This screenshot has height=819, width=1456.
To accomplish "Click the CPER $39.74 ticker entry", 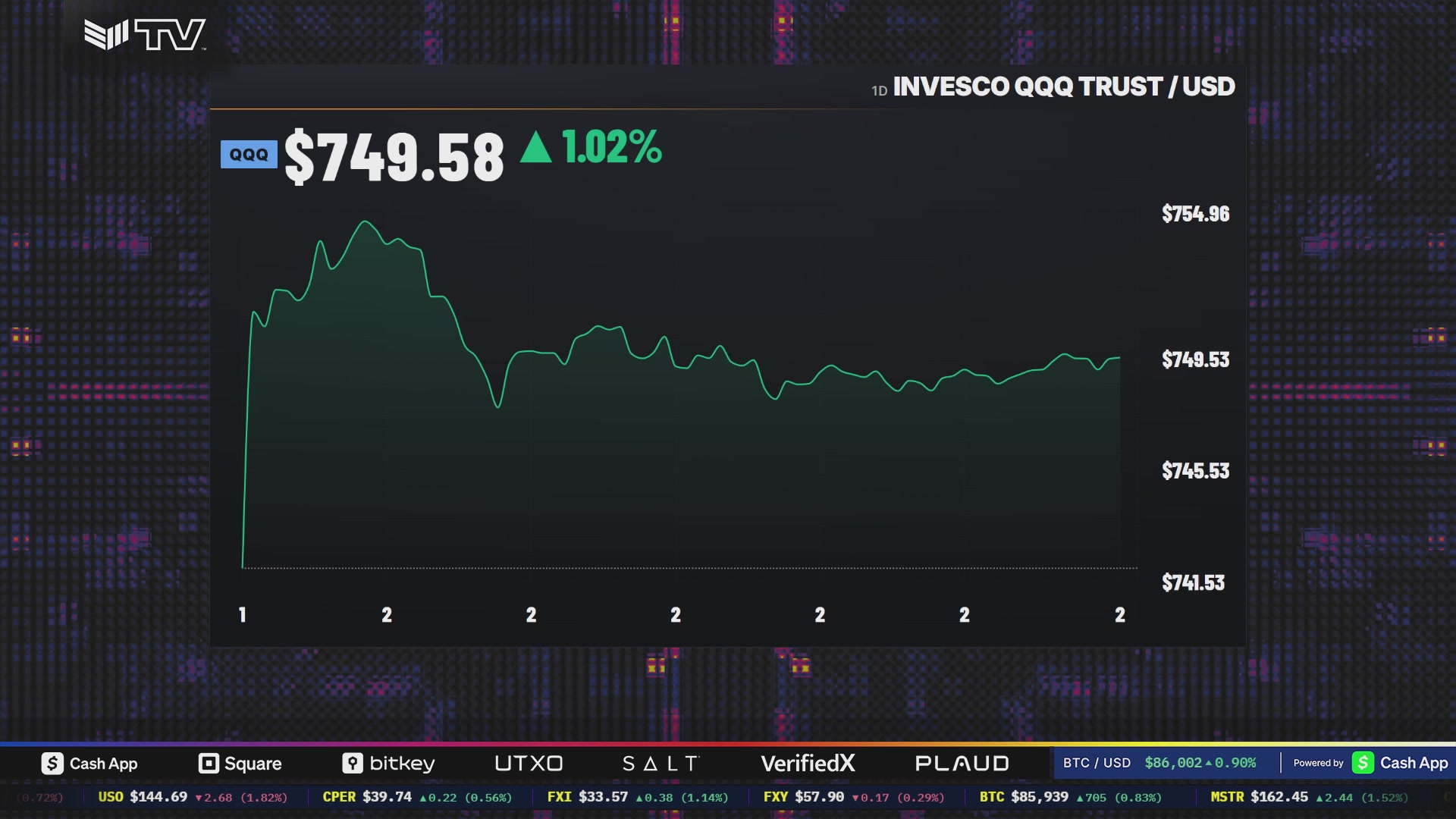I will pos(417,797).
